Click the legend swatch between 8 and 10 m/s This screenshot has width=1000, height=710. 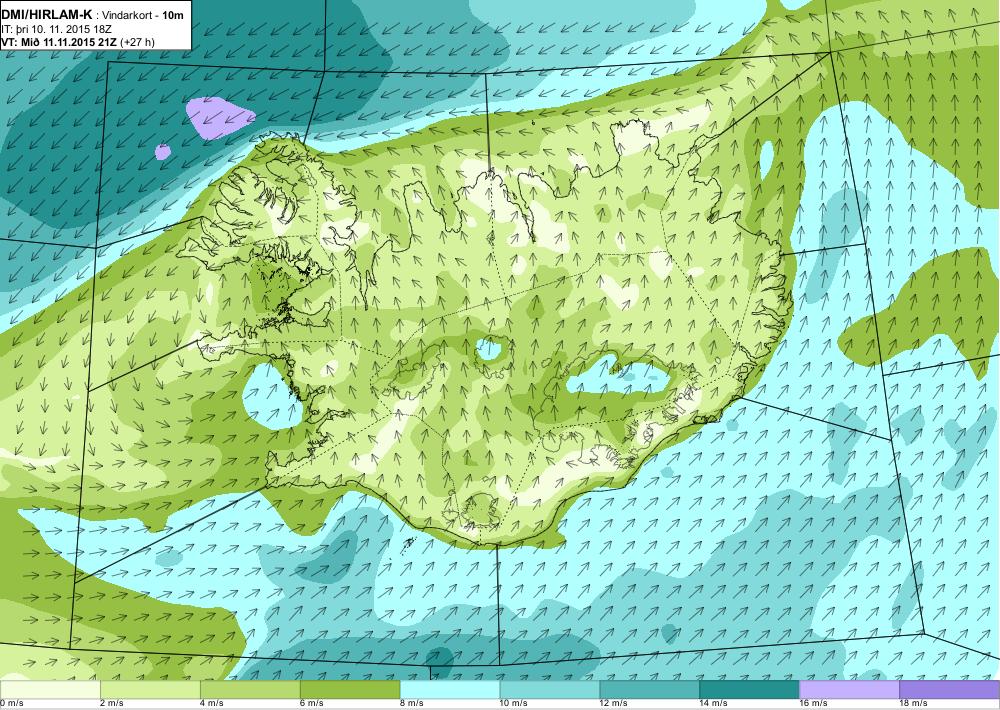tap(450, 690)
